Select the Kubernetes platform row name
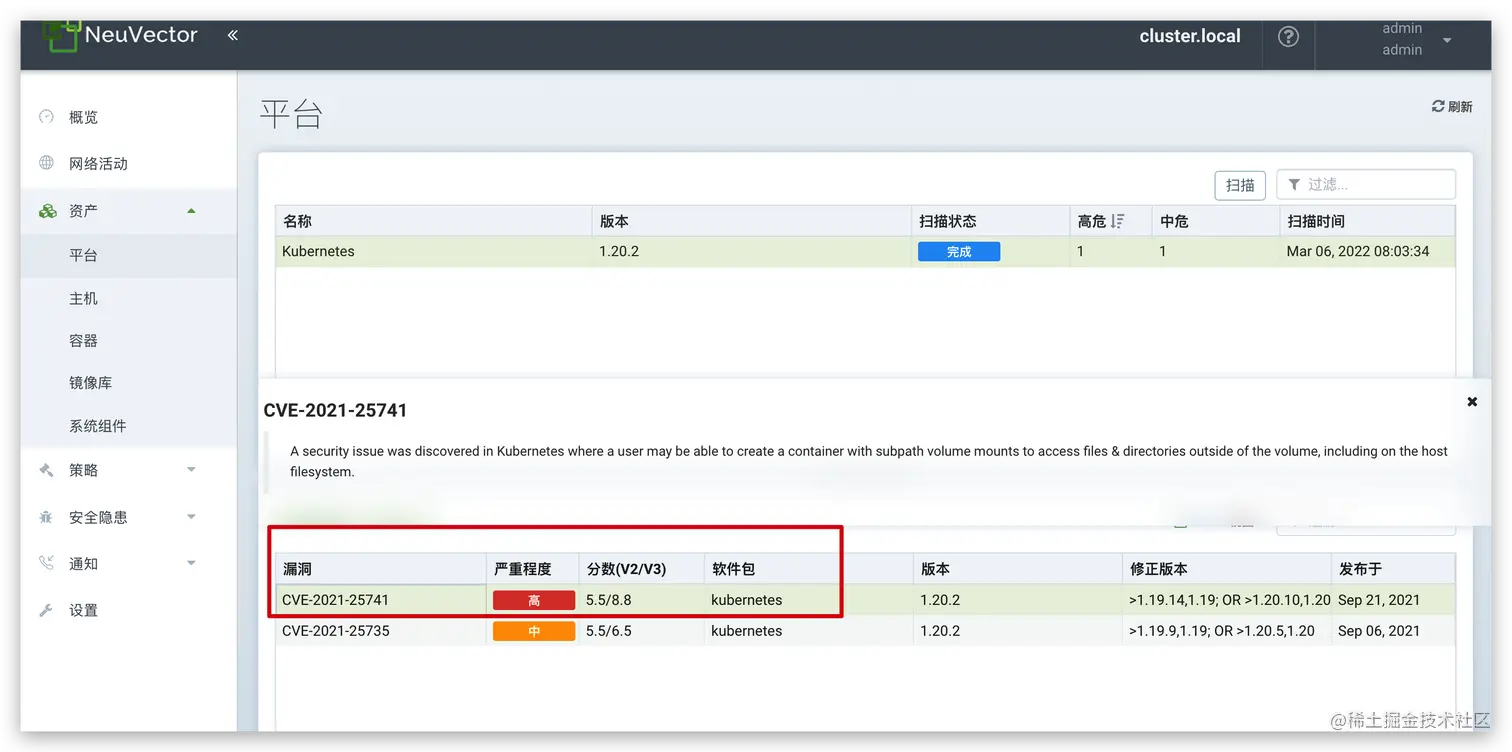Viewport: 1512px width, 752px height. 318,251
